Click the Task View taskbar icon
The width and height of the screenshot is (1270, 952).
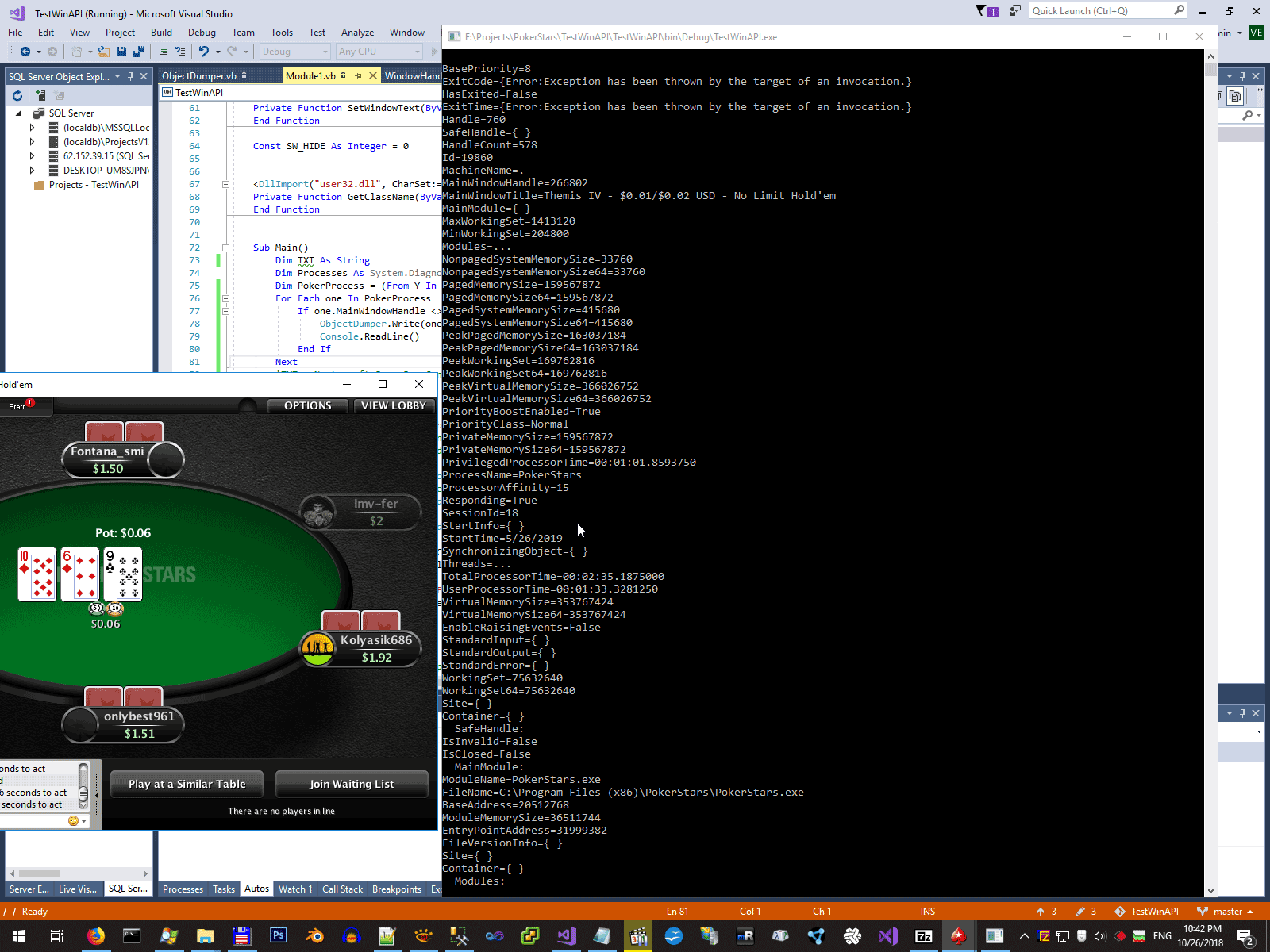click(x=57, y=936)
